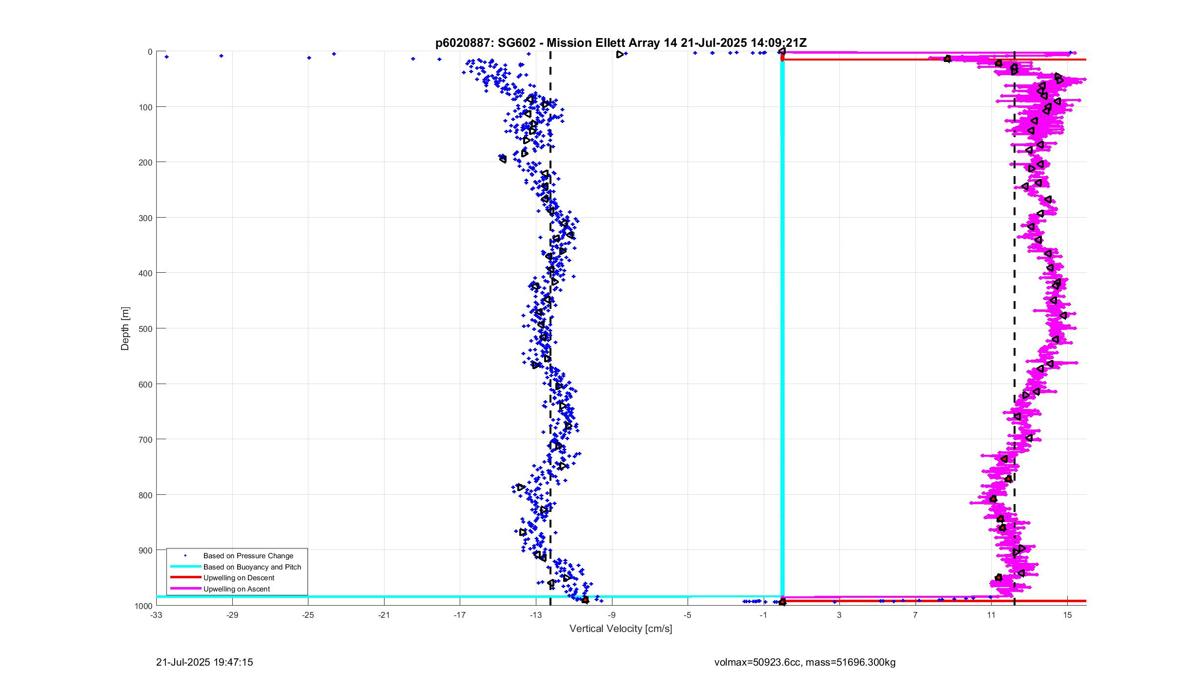The image size is (1200, 681).
Task: Click y-axis tick label 100
Action: tap(144, 107)
